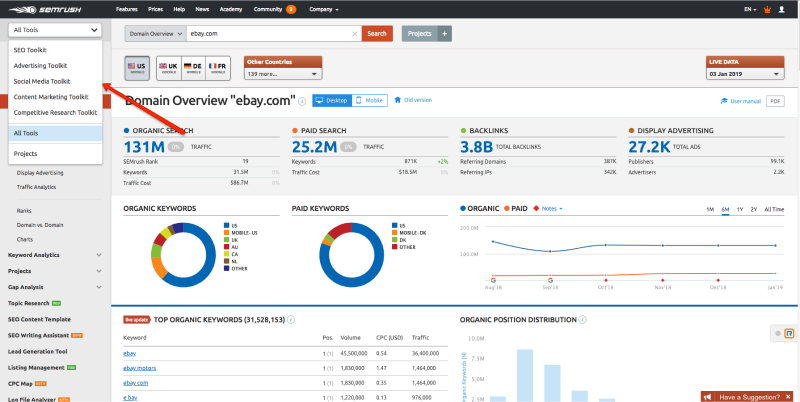Image resolution: width=800 pixels, height=402 pixels.
Task: Set chart range to 1Y
Action: click(740, 208)
